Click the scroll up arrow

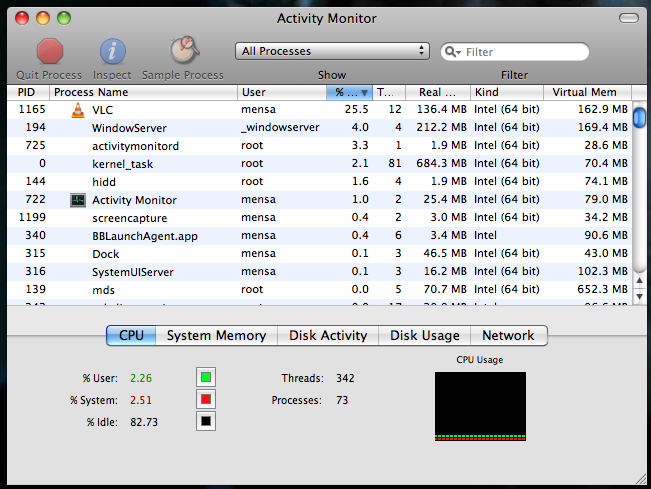click(x=639, y=281)
